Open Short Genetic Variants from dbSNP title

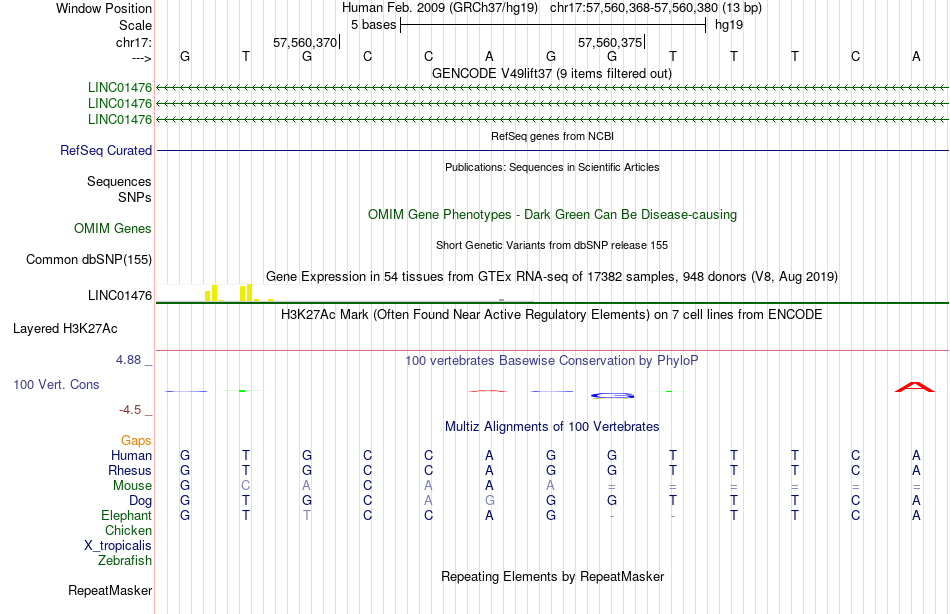tap(552, 245)
